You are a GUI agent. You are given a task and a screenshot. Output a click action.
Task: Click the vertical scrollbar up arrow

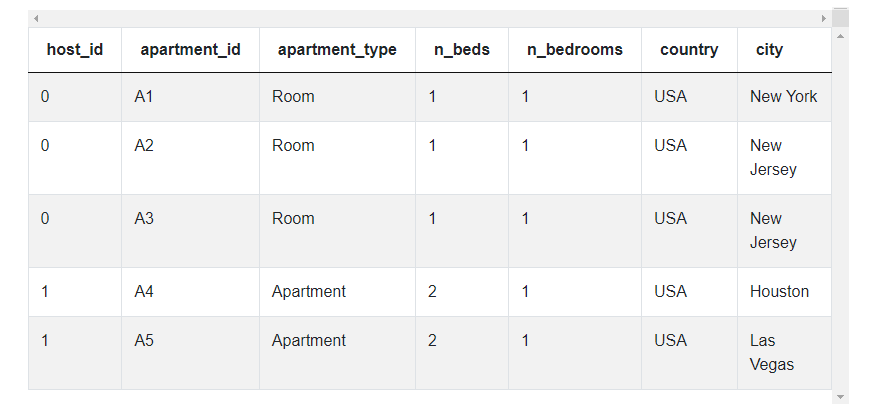click(840, 36)
